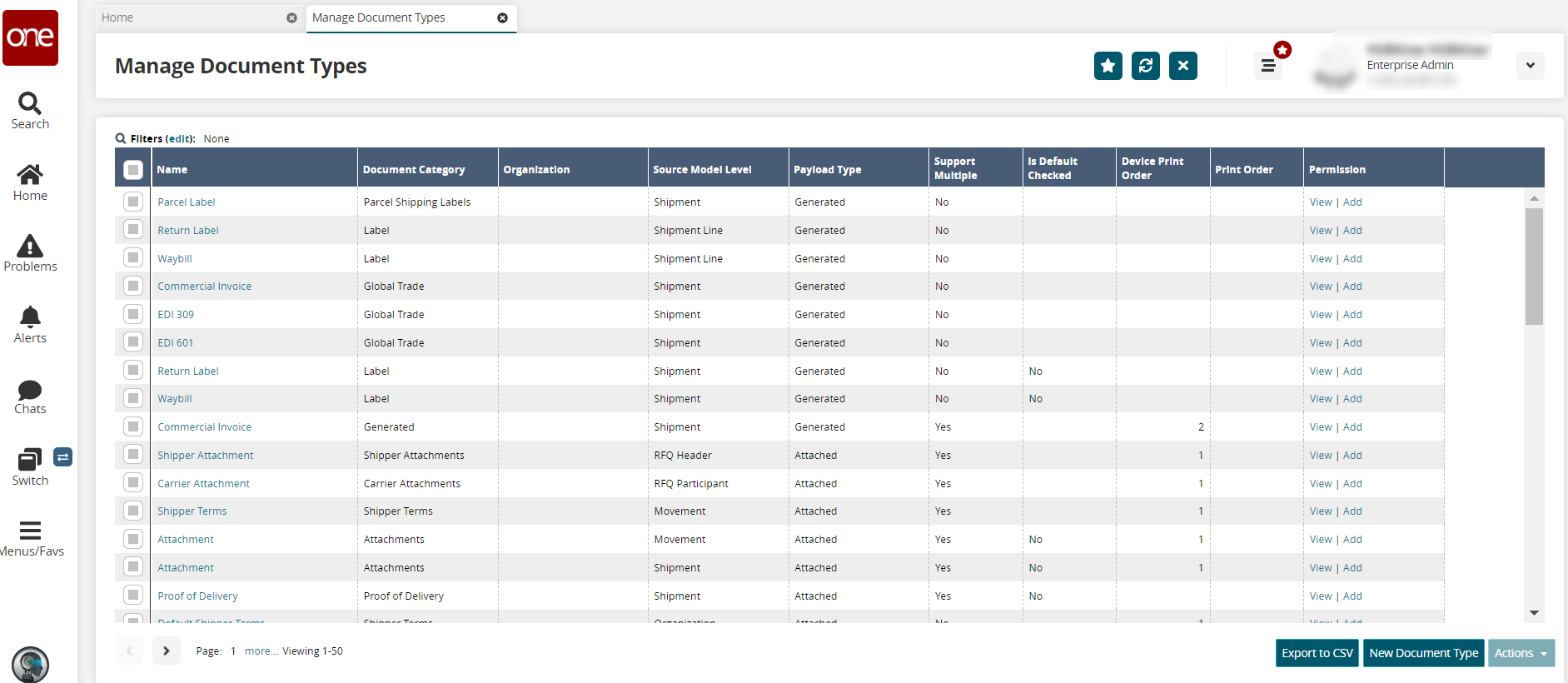Go to next page arrow
The image size is (1568, 683).
click(x=167, y=651)
